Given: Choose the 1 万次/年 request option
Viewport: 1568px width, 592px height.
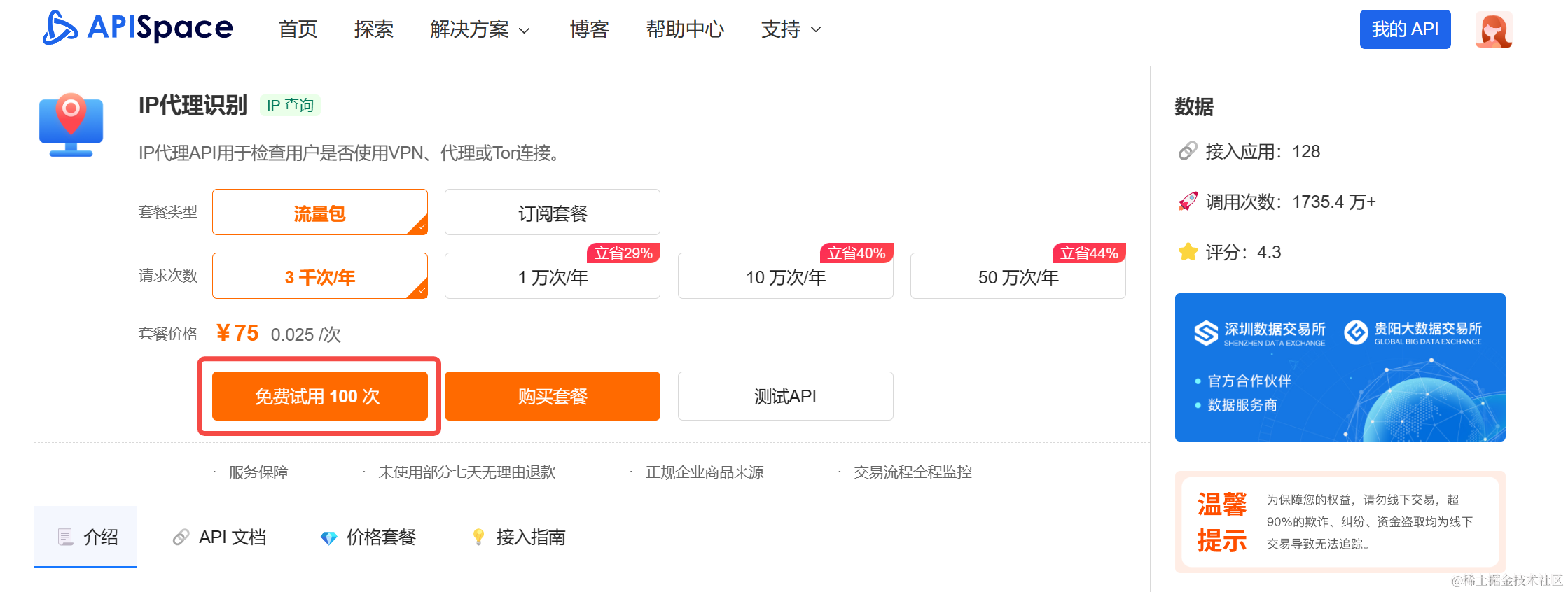Looking at the screenshot, I should coord(552,277).
